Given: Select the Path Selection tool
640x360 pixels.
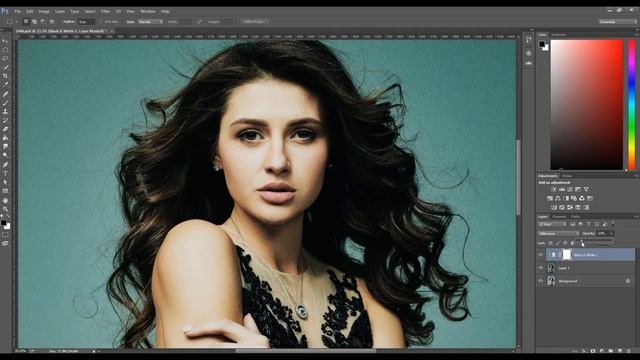Looking at the screenshot, I should click(5, 182).
